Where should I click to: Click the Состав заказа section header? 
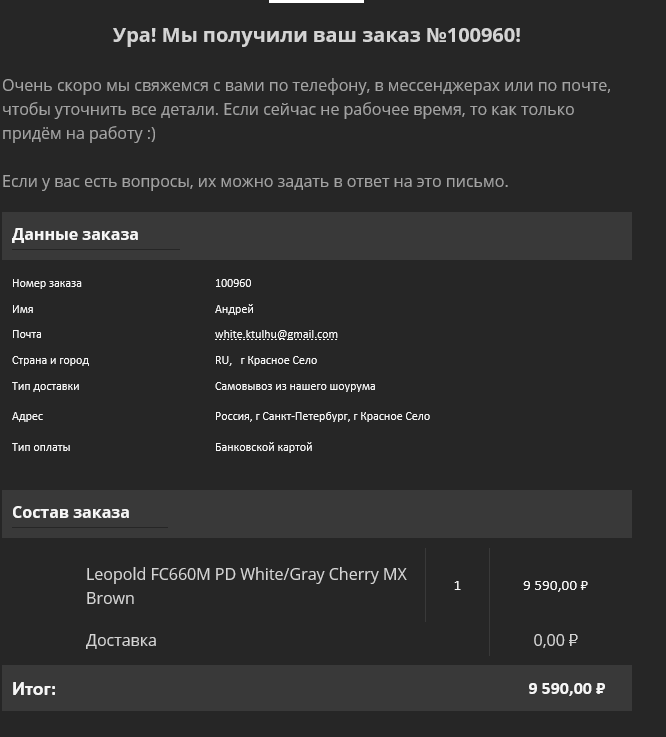[x=71, y=513]
